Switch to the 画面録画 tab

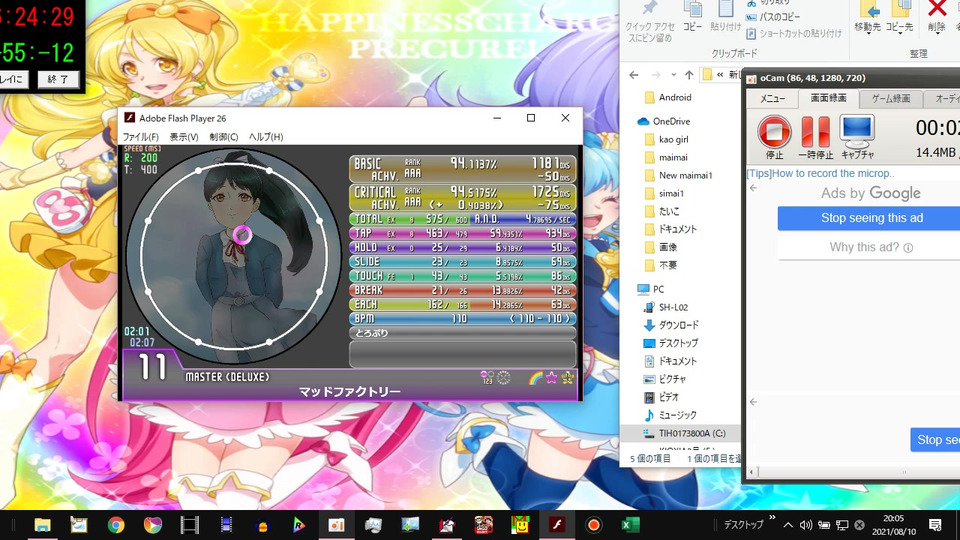point(828,98)
